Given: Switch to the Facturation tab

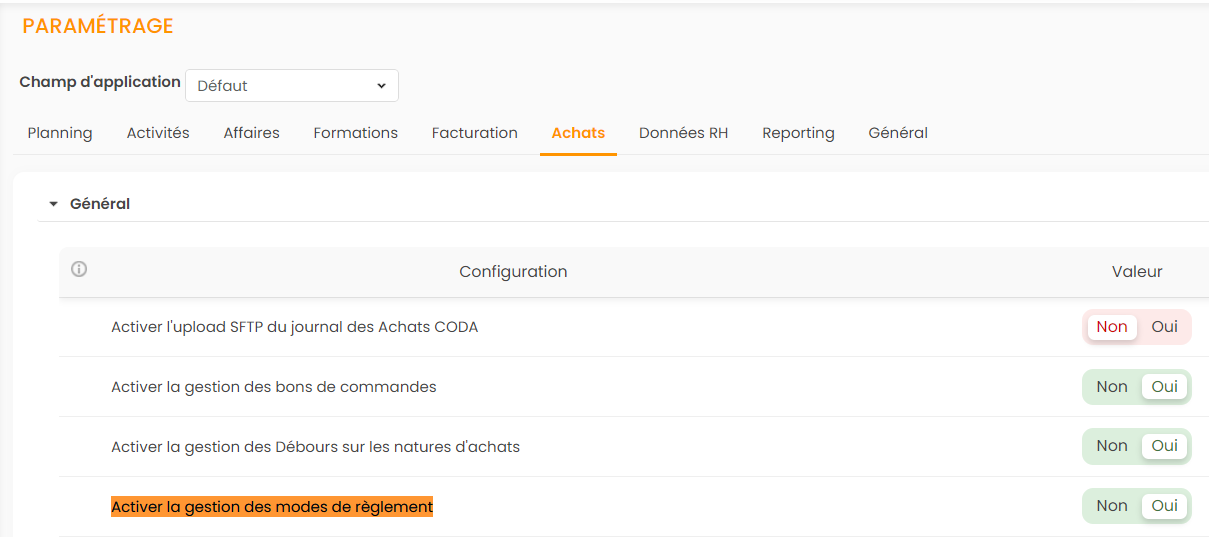Looking at the screenshot, I should (x=474, y=133).
